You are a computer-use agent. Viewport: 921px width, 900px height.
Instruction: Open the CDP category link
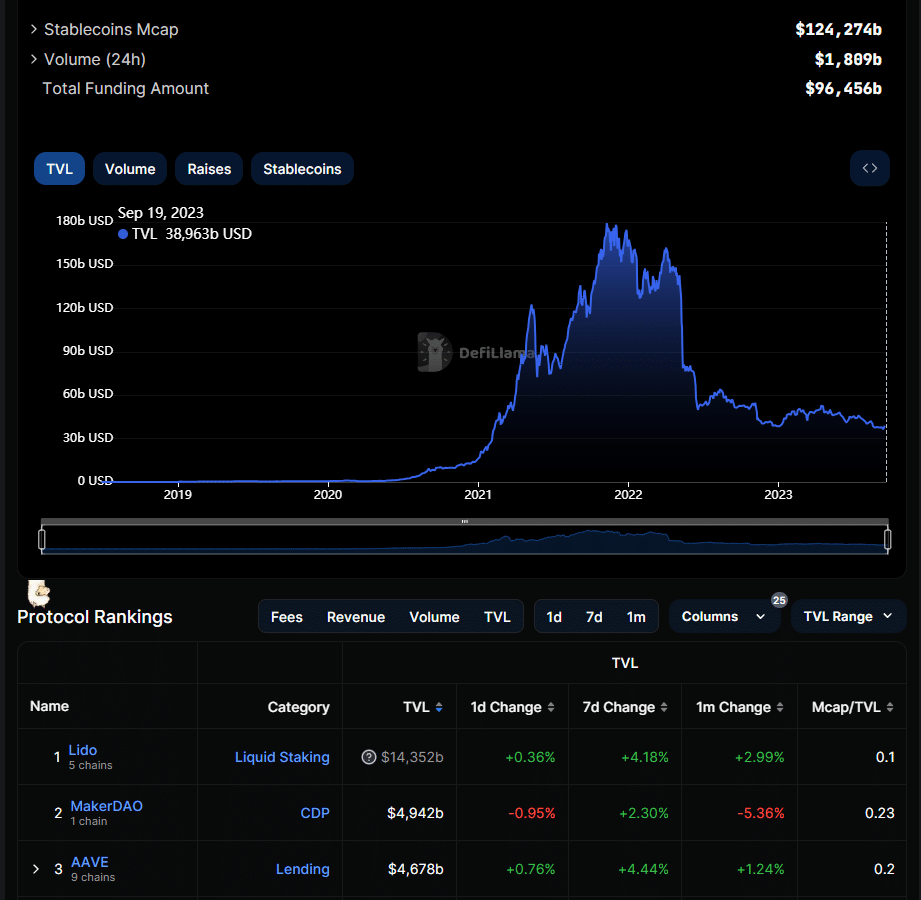pos(315,813)
